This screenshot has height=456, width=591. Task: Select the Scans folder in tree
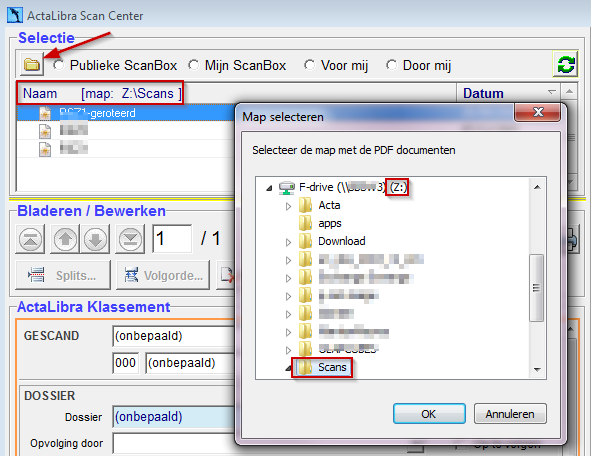tap(323, 367)
